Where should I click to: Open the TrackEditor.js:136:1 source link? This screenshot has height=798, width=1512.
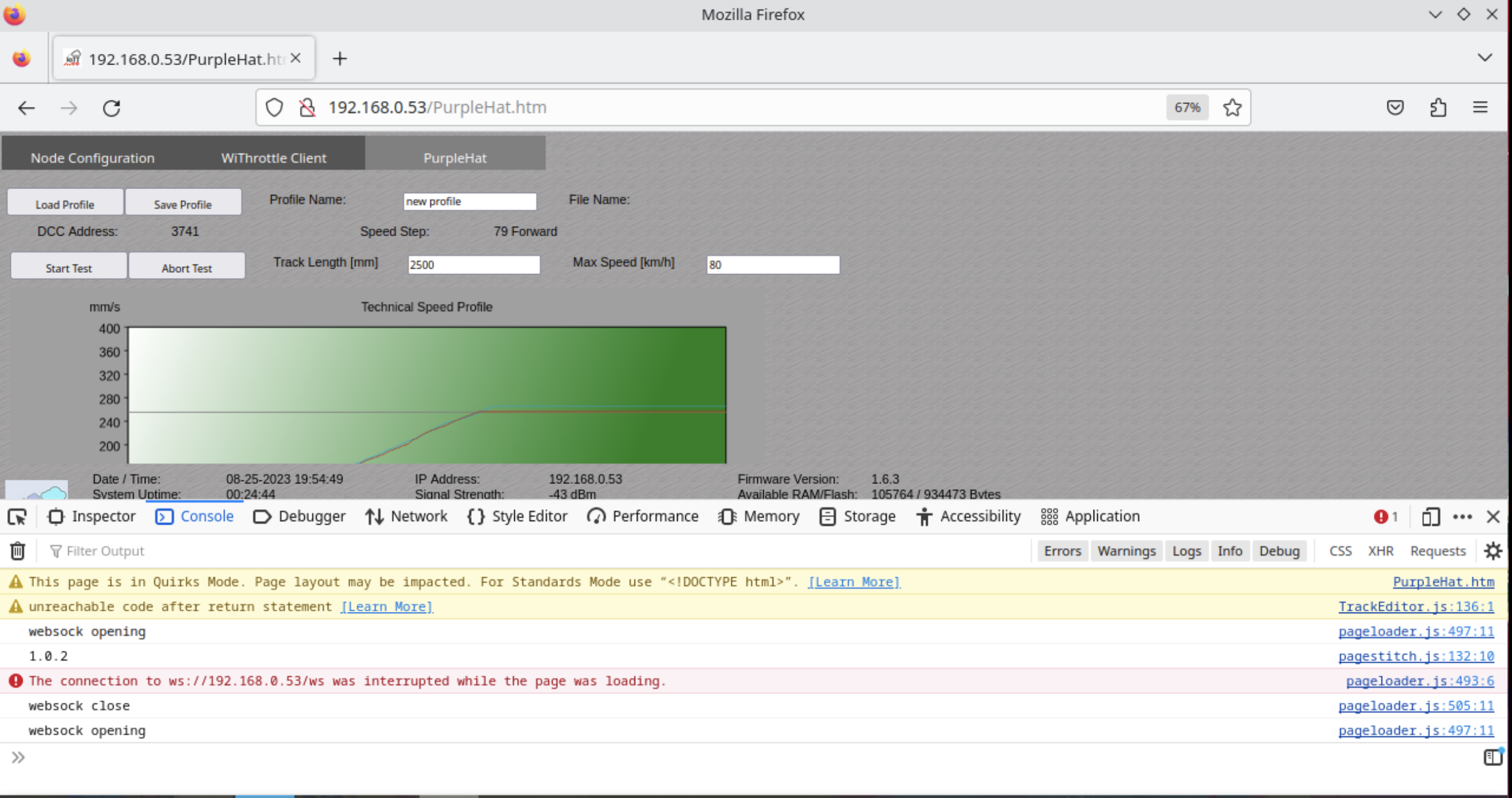tap(1416, 607)
